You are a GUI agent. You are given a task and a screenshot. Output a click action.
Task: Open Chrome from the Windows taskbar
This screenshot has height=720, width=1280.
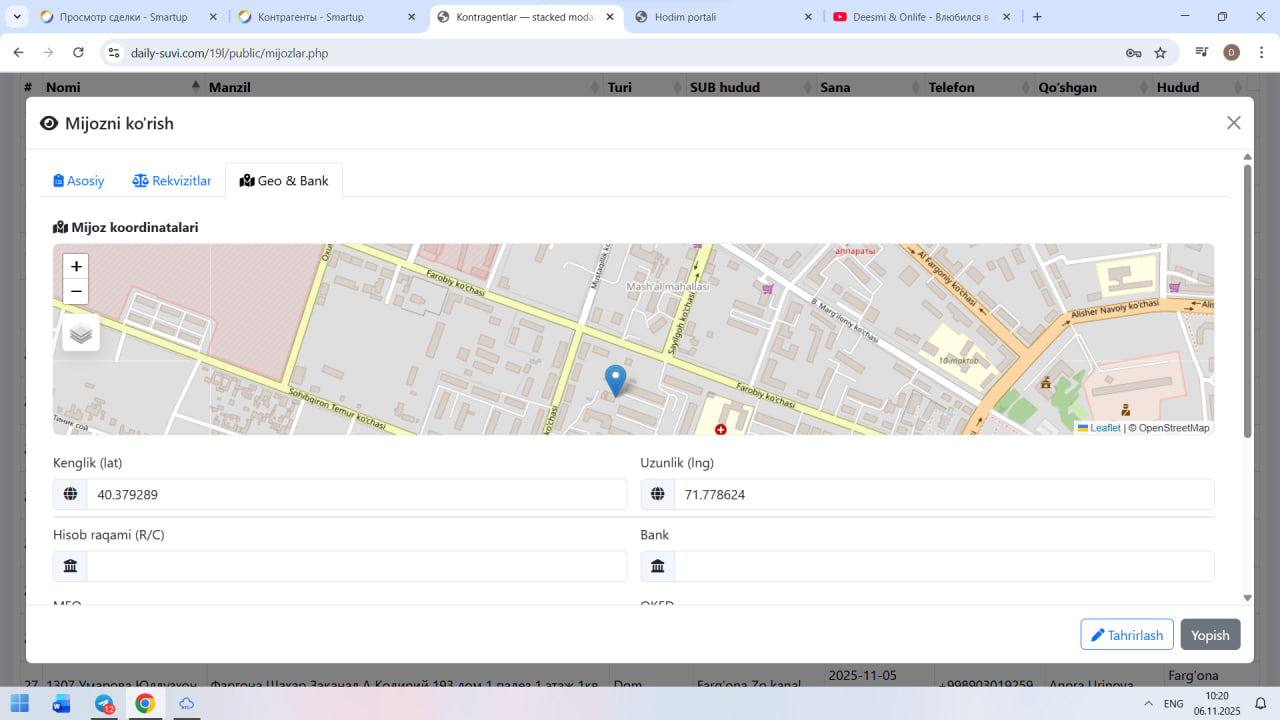click(145, 704)
